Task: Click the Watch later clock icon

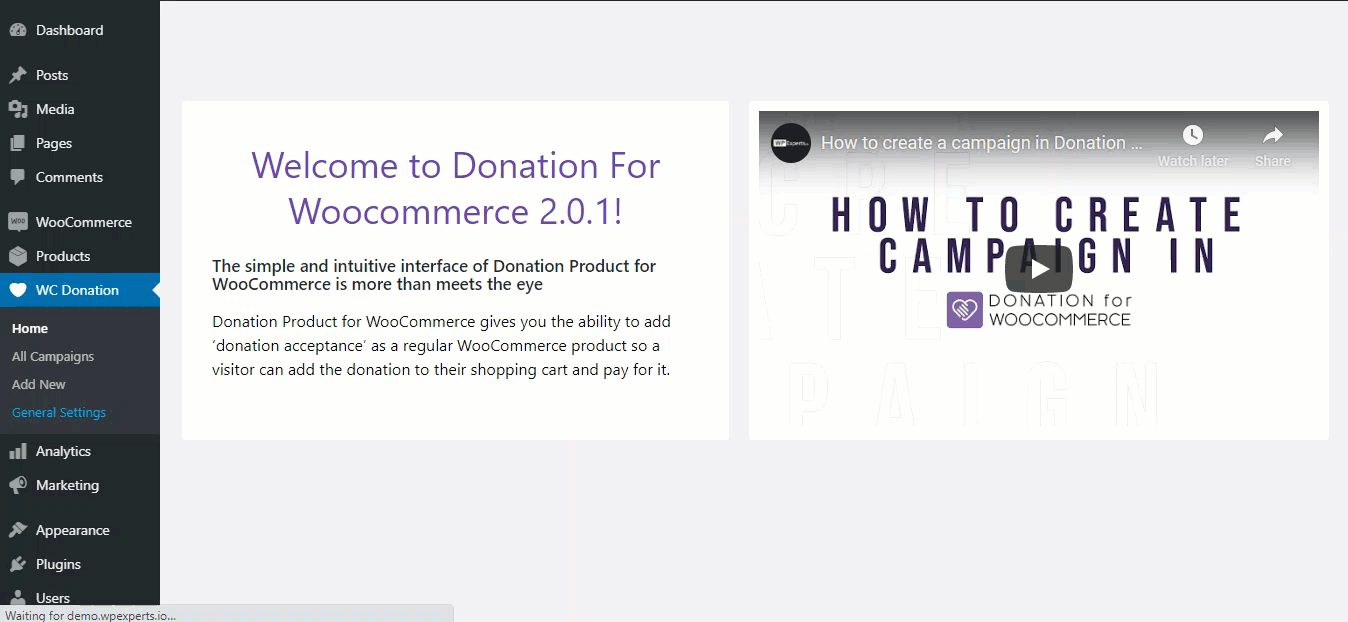Action: click(1192, 135)
